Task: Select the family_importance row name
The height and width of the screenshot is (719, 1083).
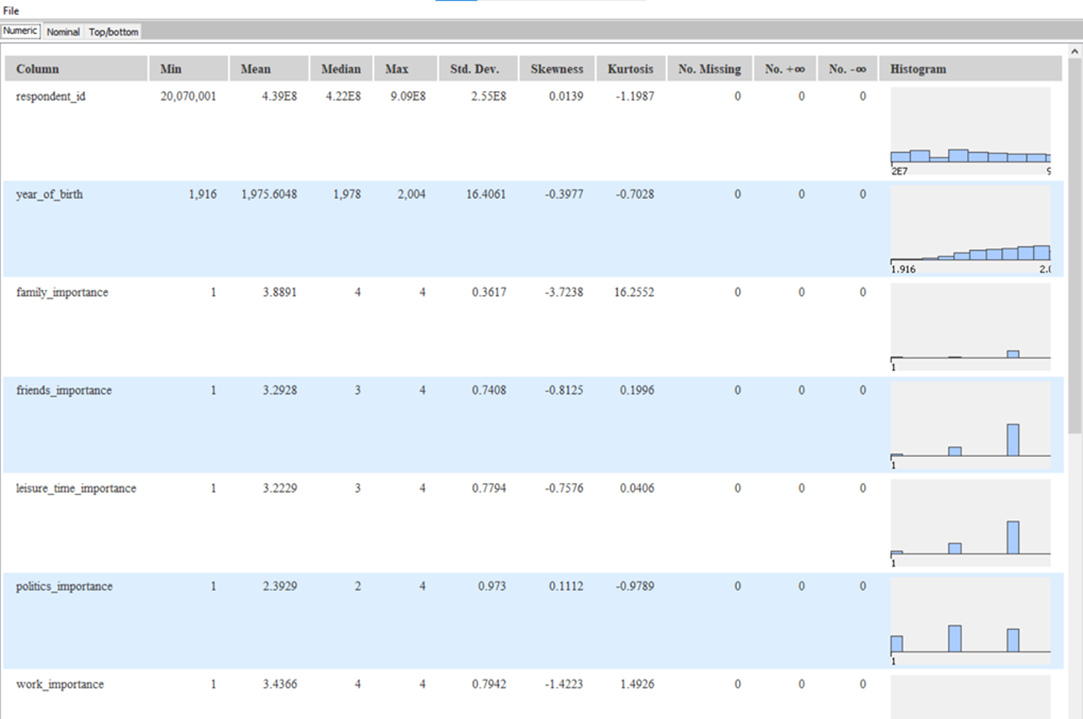Action: click(62, 292)
